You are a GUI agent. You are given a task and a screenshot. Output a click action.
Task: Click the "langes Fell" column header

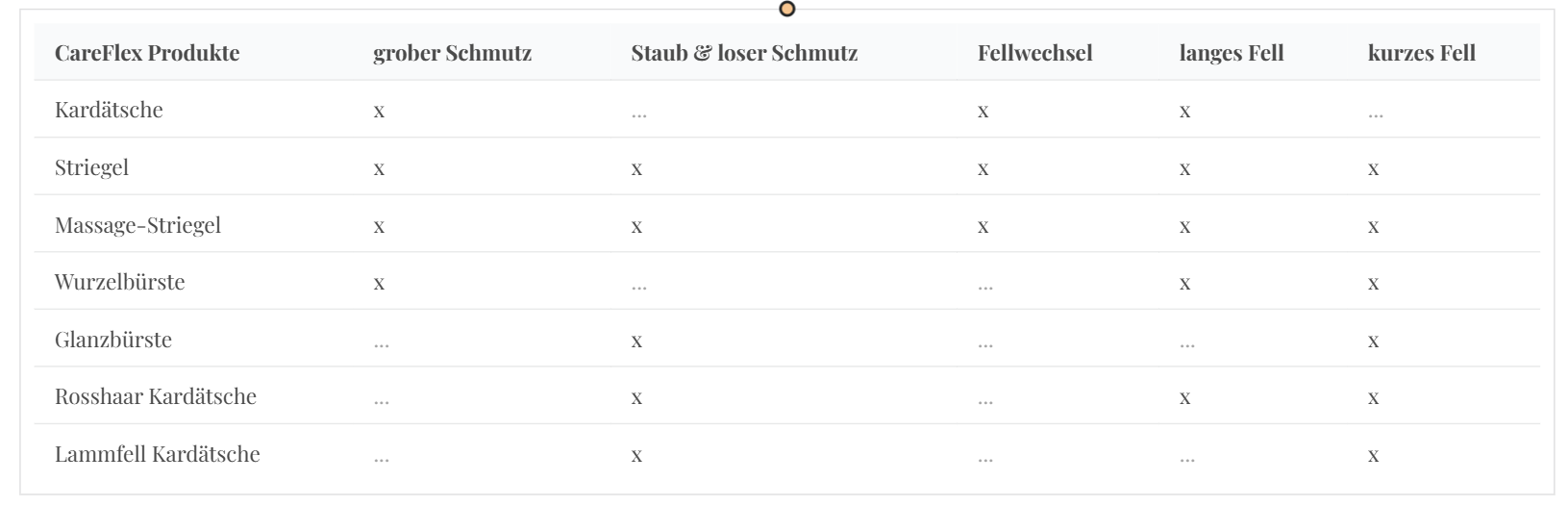coord(1231,53)
